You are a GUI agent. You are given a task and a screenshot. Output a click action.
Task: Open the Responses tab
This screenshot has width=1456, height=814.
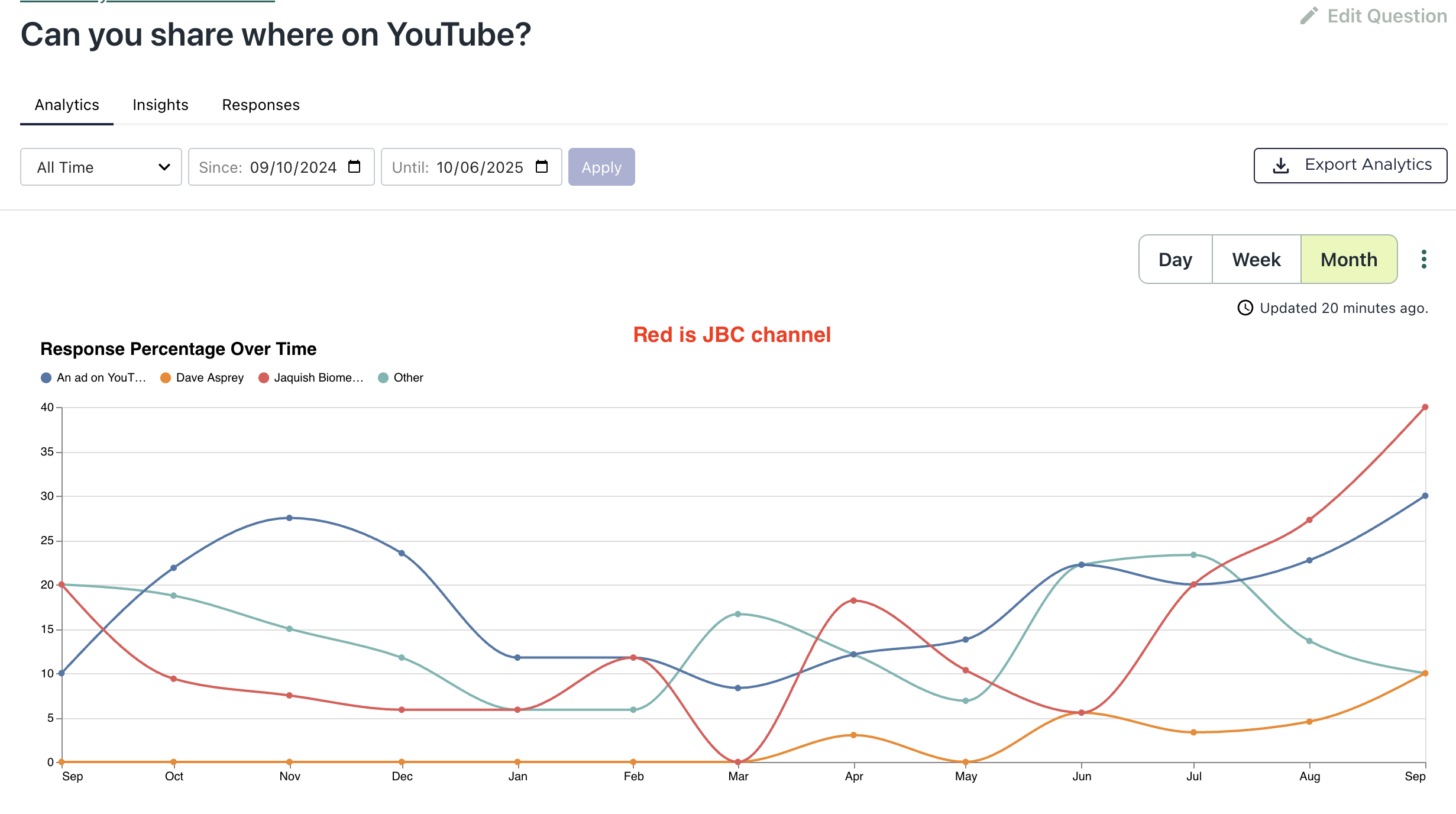[261, 105]
